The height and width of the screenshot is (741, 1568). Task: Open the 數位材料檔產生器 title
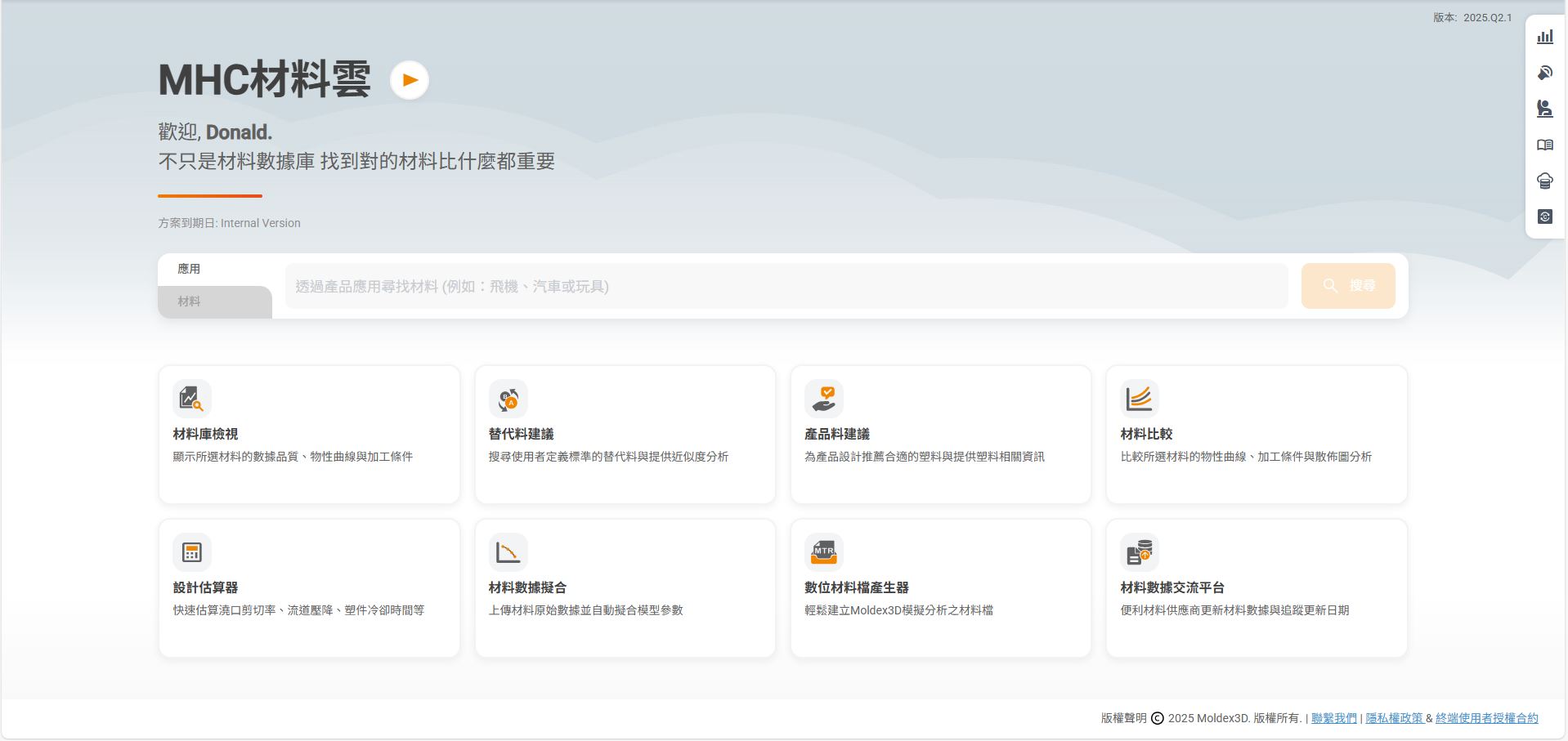coord(857,587)
